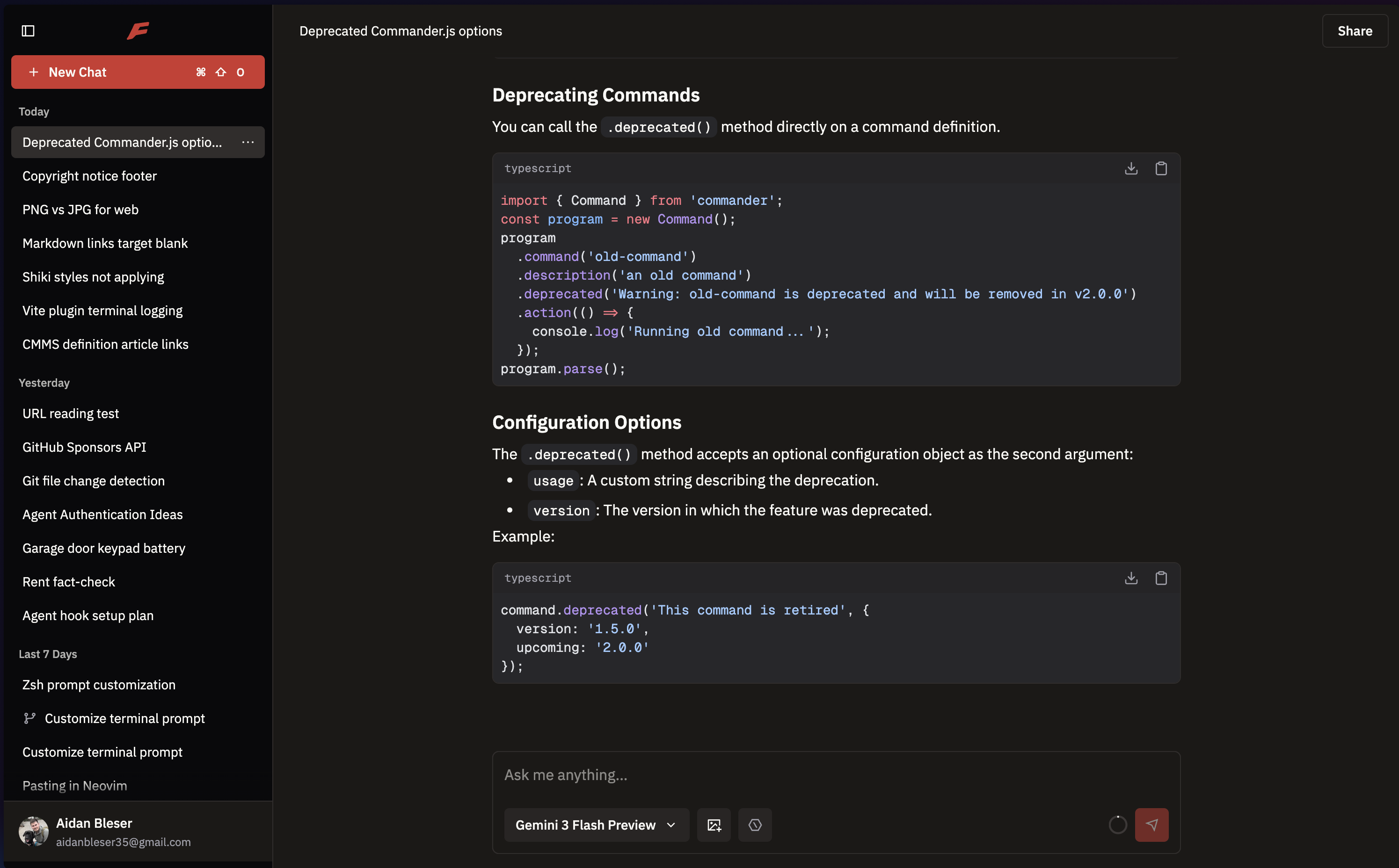
Task: Click the image upload icon
Action: (714, 825)
